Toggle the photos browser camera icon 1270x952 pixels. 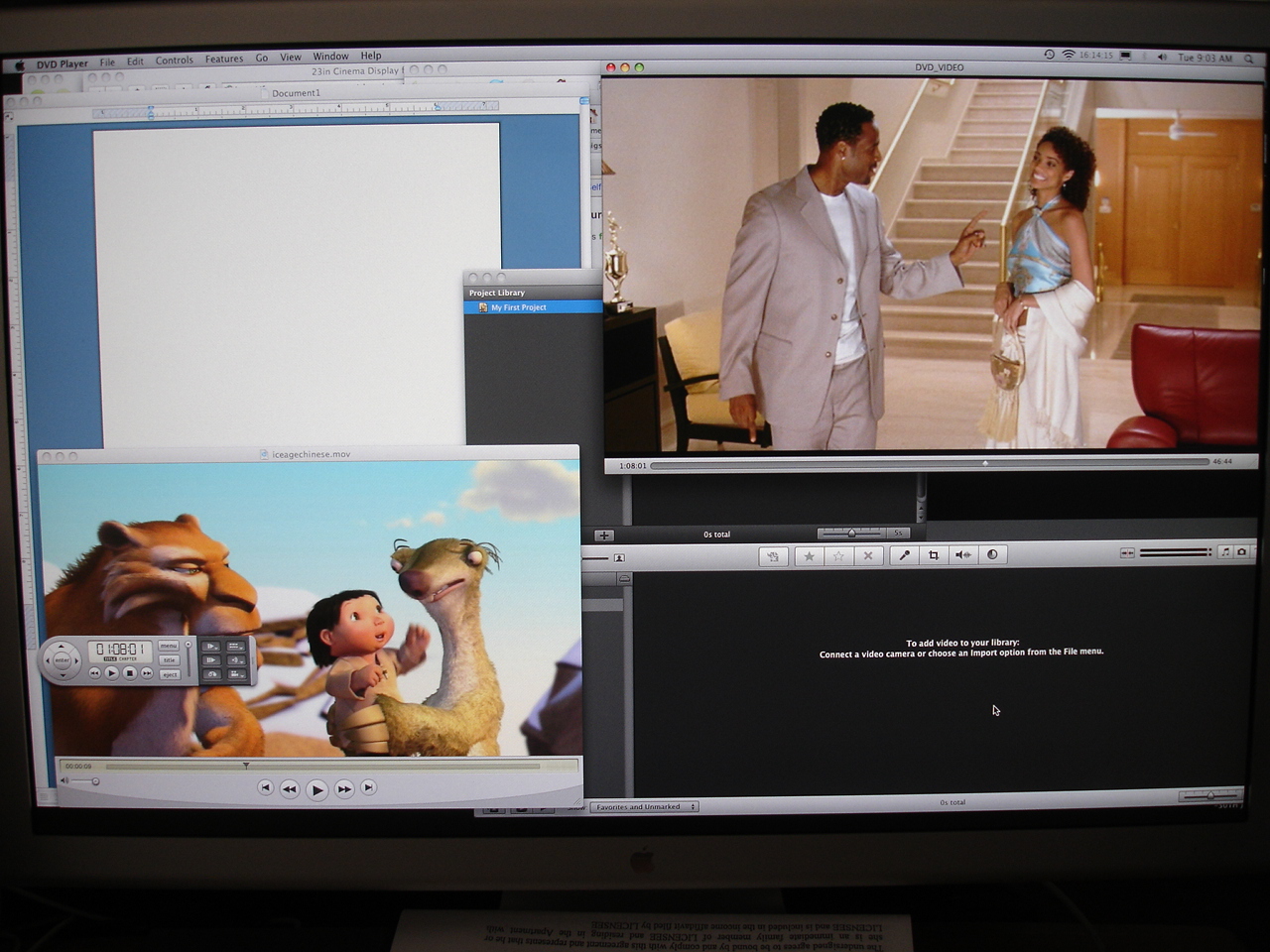pos(1241,552)
